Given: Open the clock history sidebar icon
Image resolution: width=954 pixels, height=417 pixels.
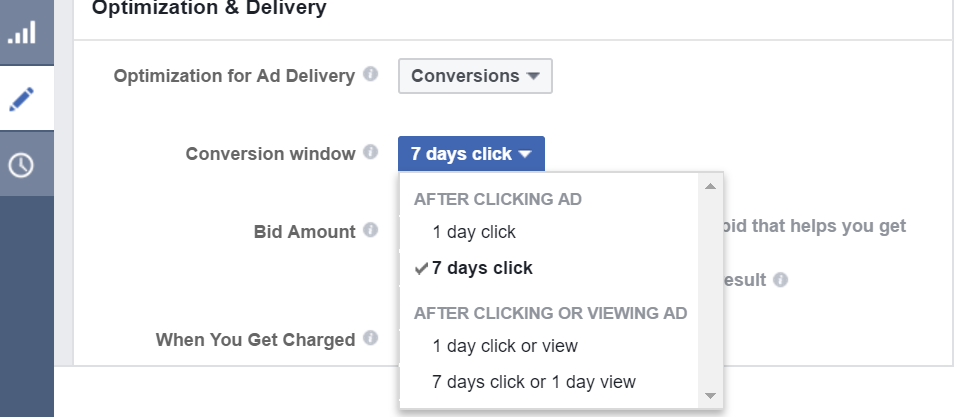Looking at the screenshot, I should (22, 164).
